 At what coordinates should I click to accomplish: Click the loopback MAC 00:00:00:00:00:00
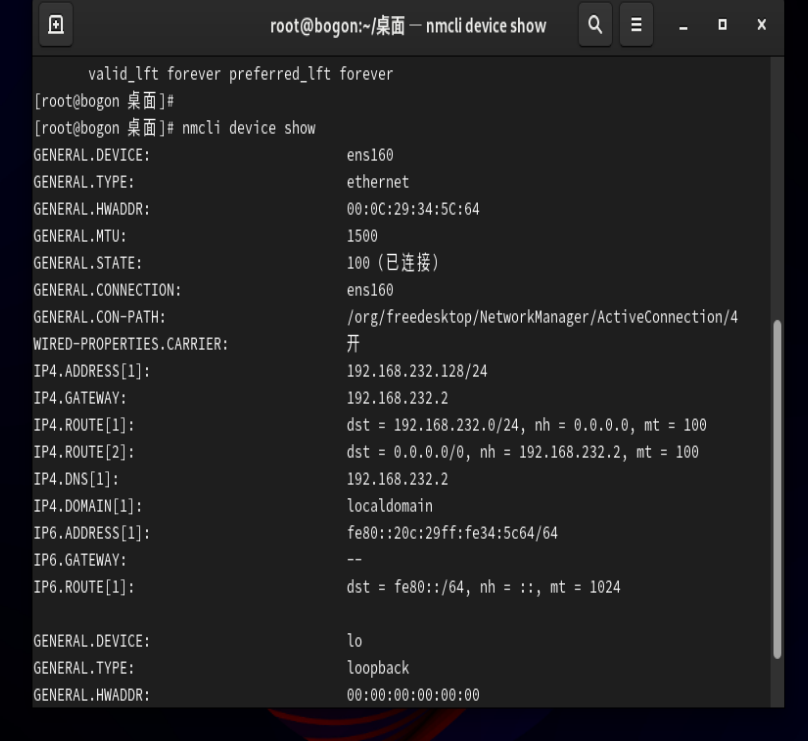413,695
